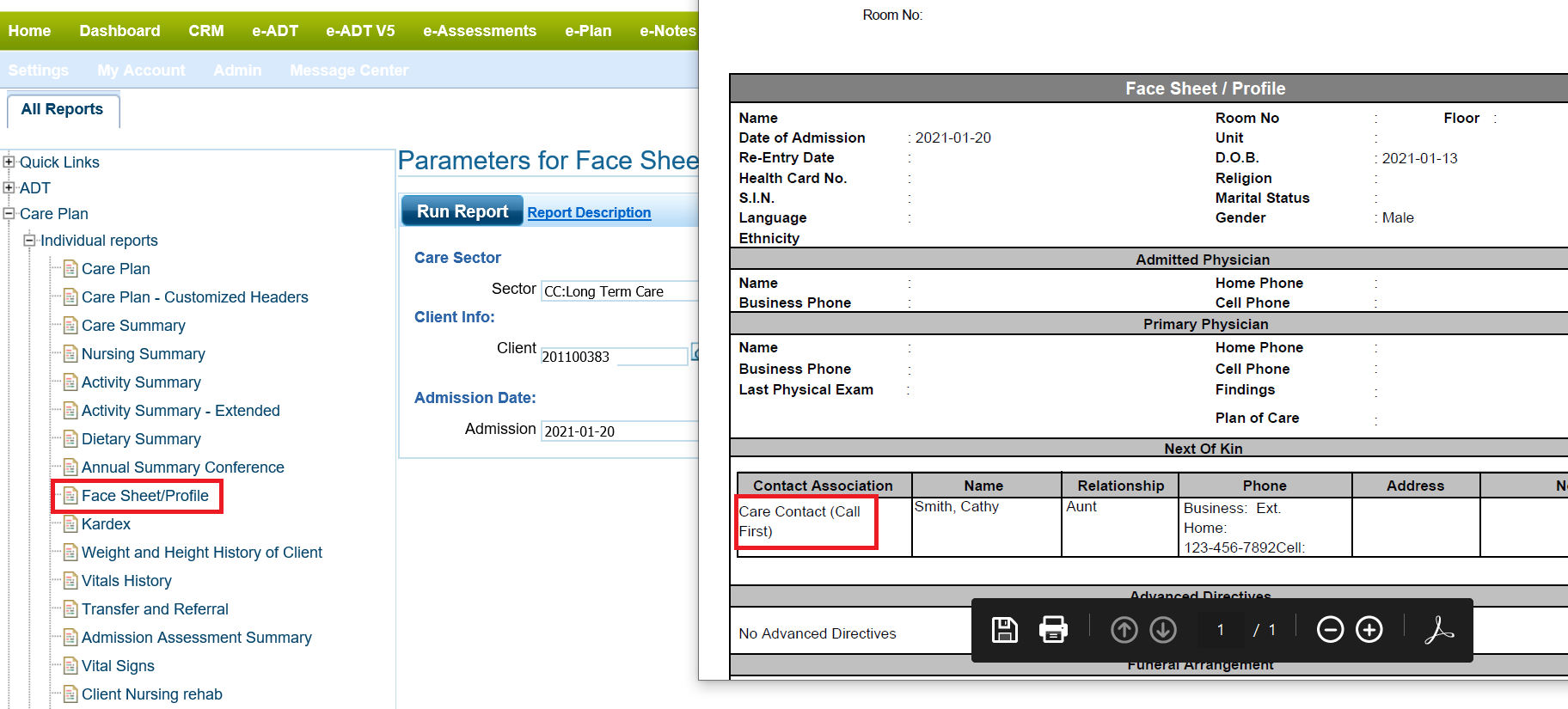The height and width of the screenshot is (709, 1568).
Task: Collapse the Care Plan tree node
Action: pyautogui.click(x=9, y=213)
